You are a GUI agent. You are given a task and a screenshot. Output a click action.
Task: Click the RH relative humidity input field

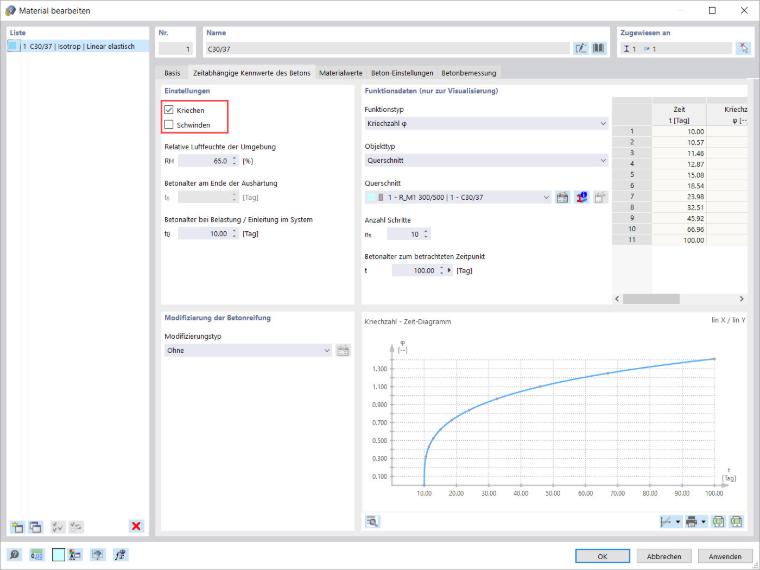[208, 161]
